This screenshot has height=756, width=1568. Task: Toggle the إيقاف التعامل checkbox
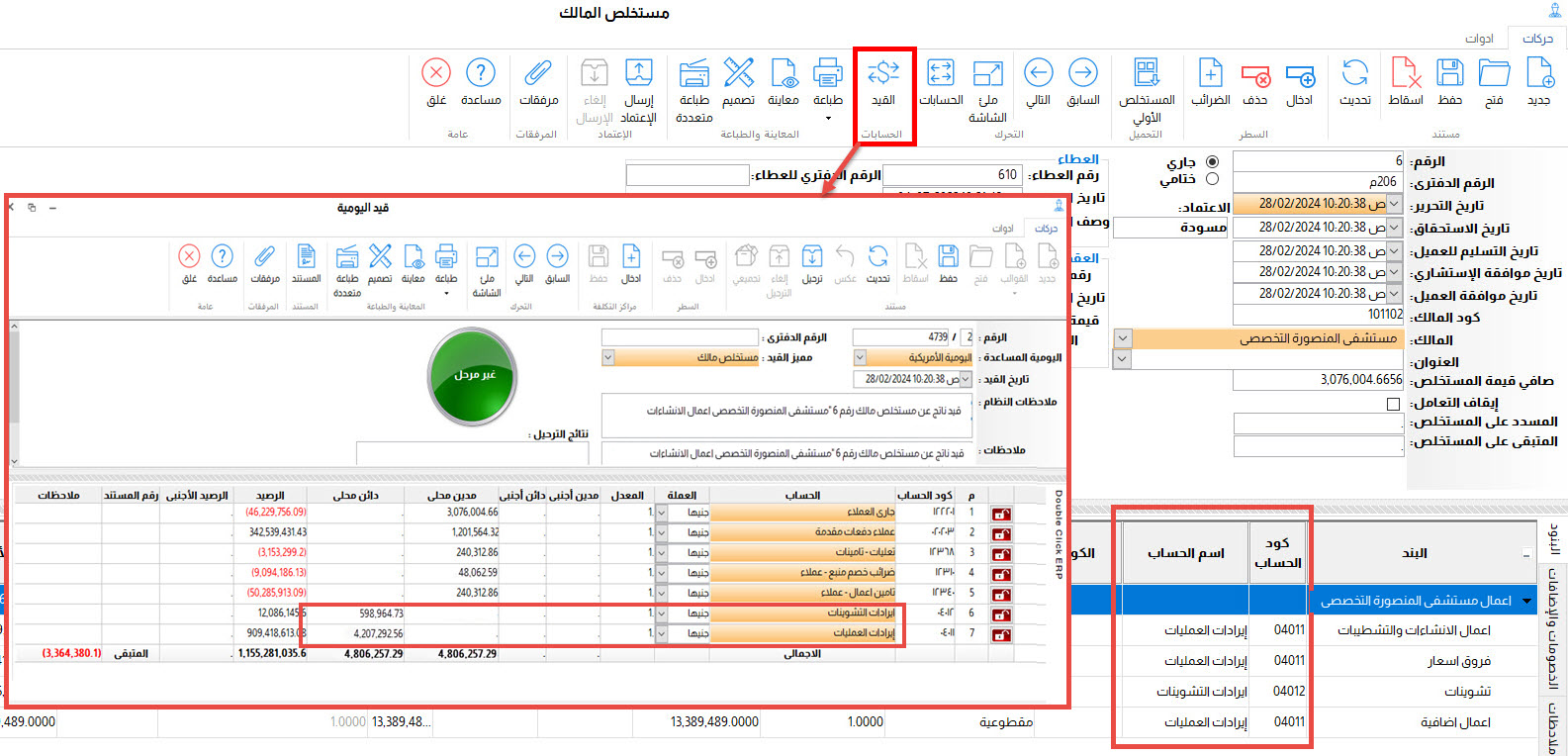(1393, 404)
